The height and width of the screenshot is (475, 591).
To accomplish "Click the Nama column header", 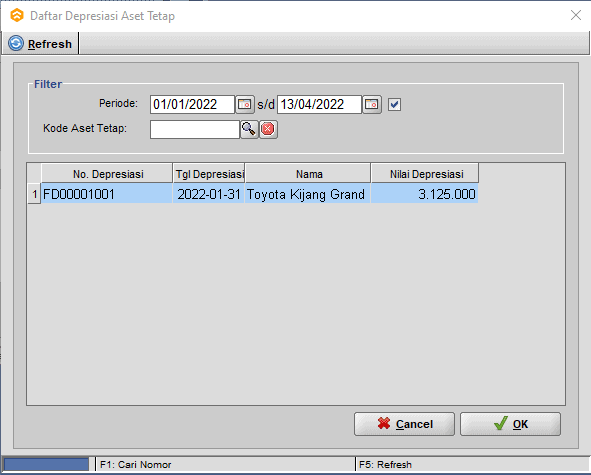I will pos(308,174).
